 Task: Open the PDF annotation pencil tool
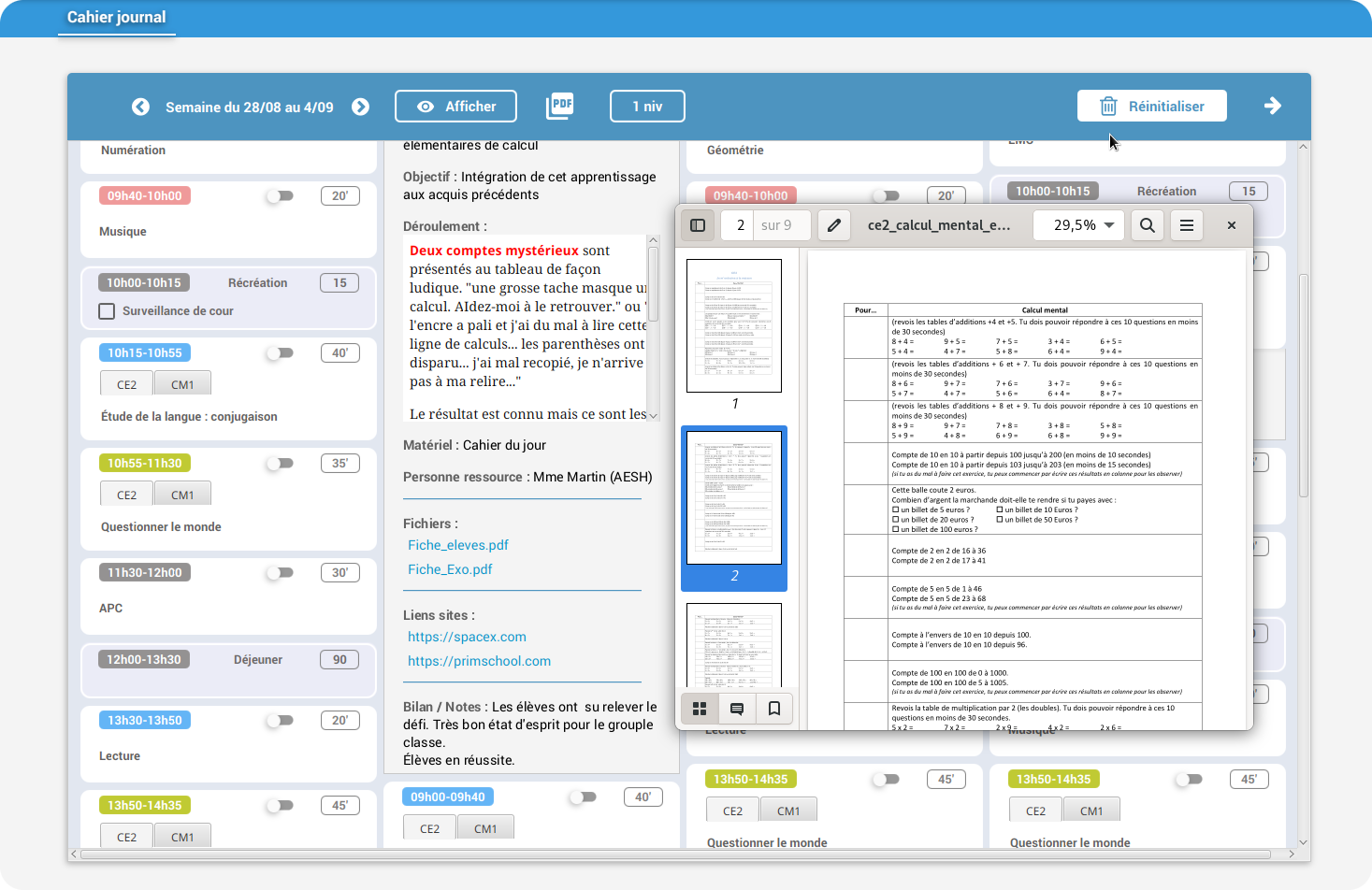834,224
